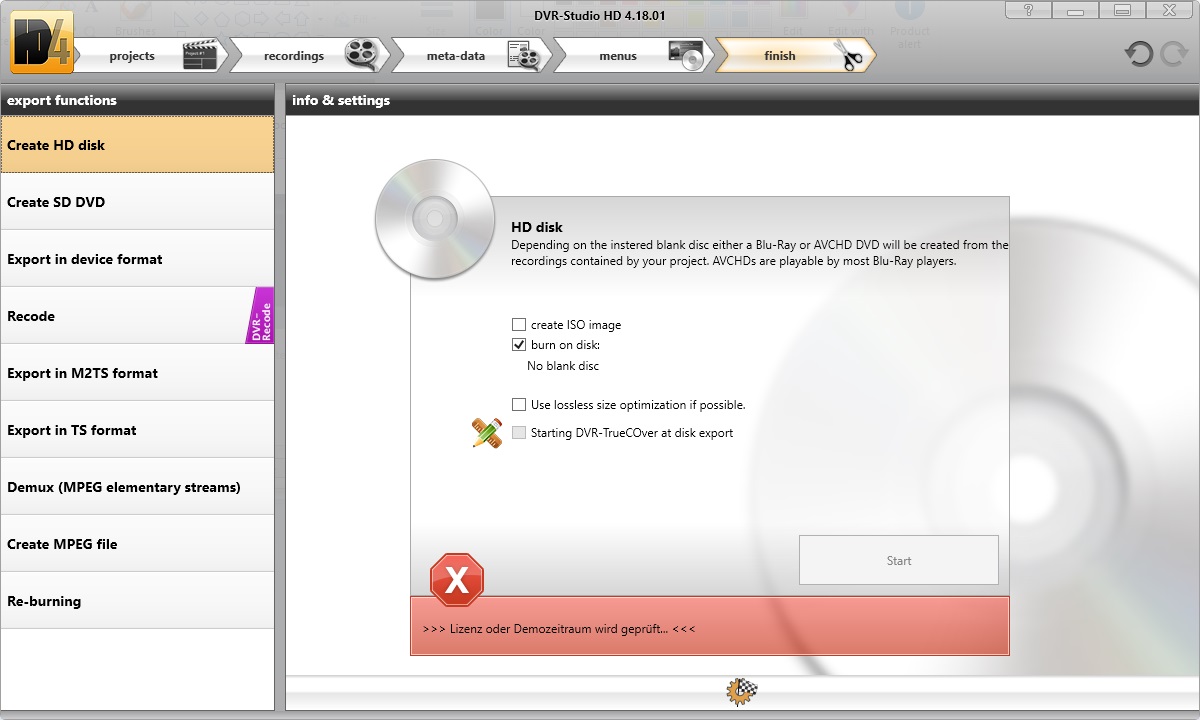This screenshot has height=720, width=1200.
Task: Choose Export in M2TS format
Action: coord(137,373)
